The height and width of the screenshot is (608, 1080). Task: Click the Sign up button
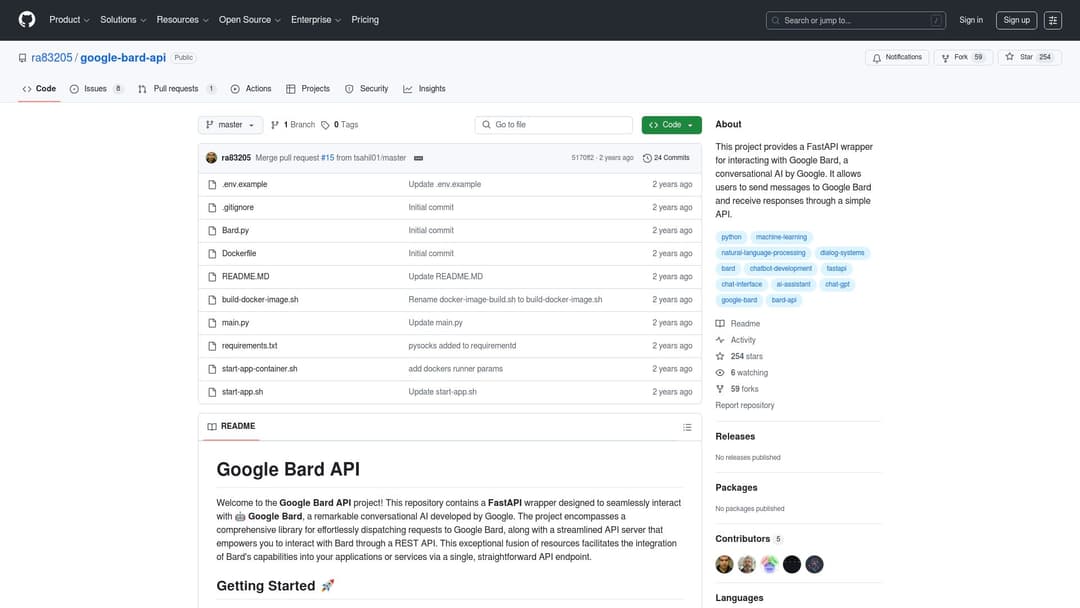click(x=1016, y=20)
